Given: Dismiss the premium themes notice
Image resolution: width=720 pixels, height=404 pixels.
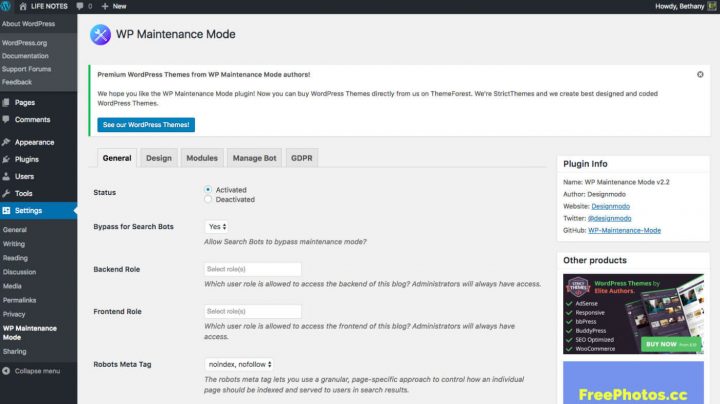Looking at the screenshot, I should (700, 74).
